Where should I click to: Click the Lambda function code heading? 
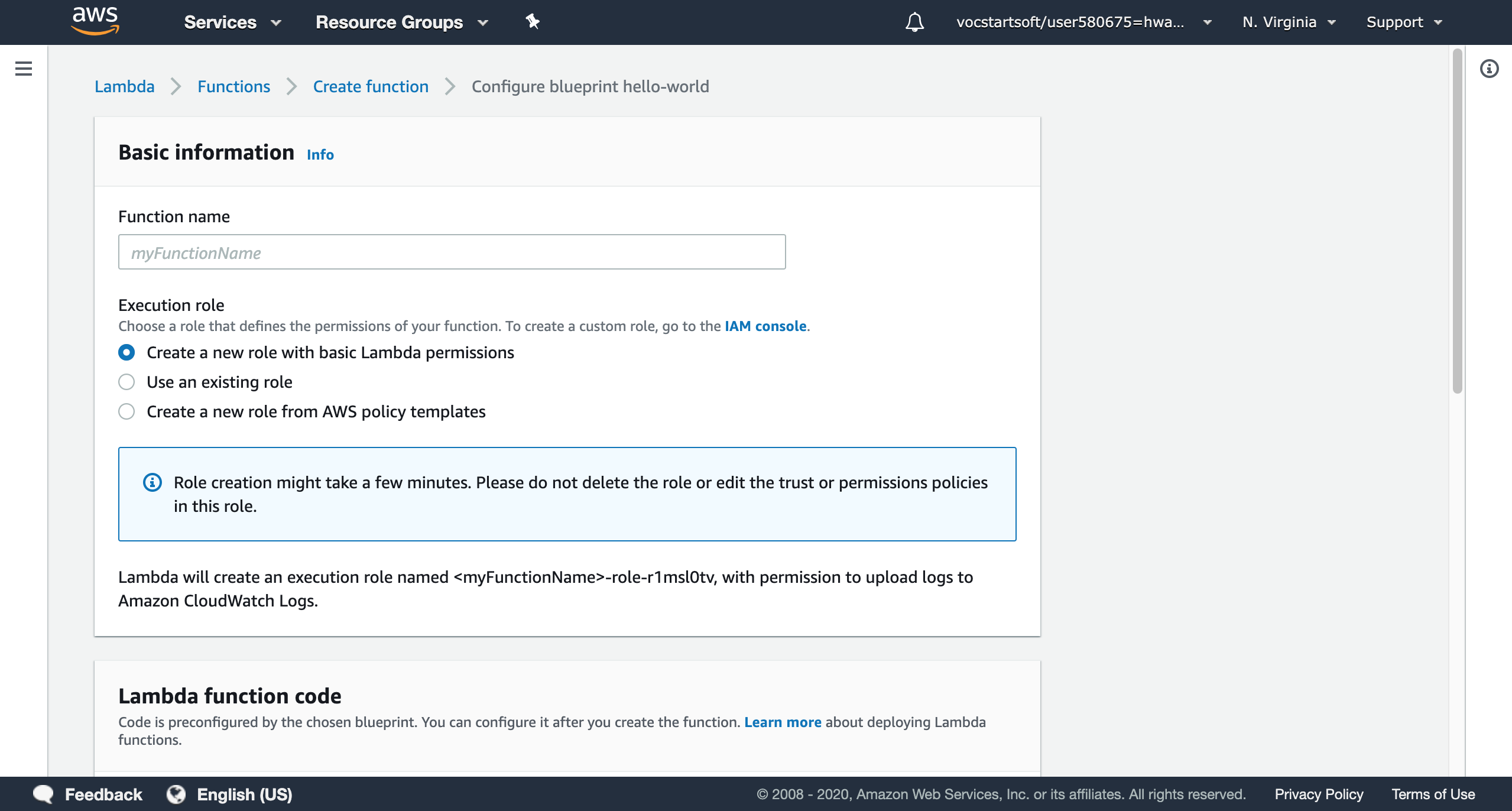pos(230,696)
